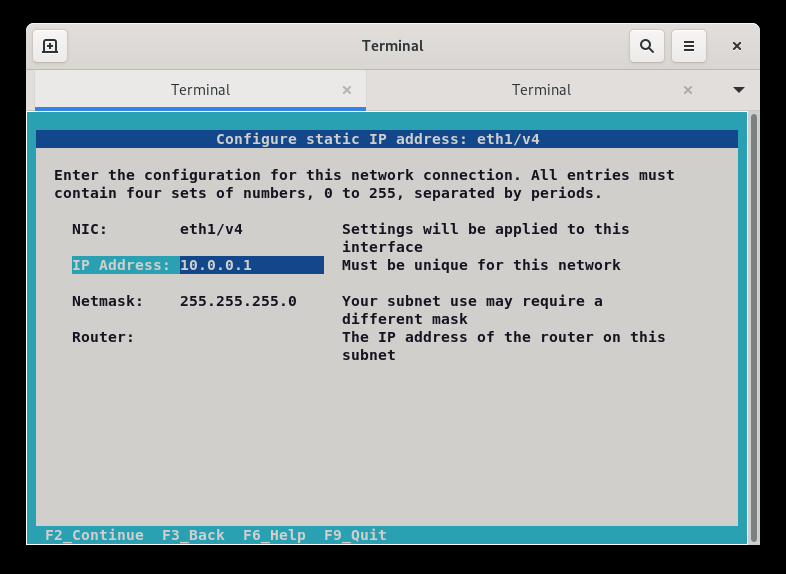Close the first Terminal tab

[x=347, y=90]
